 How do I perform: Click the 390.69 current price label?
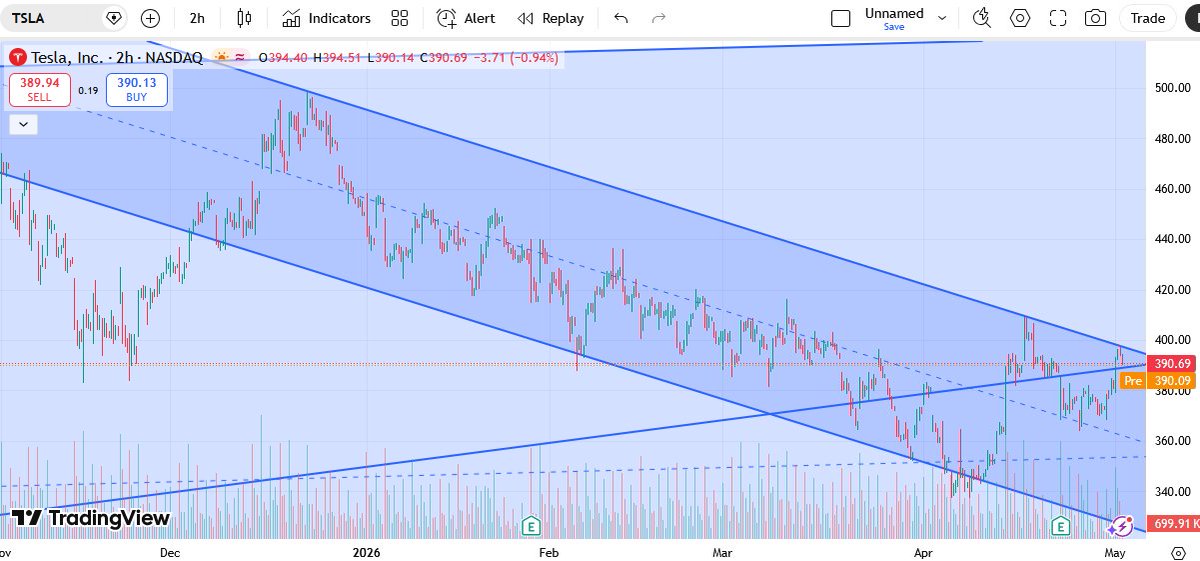click(x=1171, y=364)
